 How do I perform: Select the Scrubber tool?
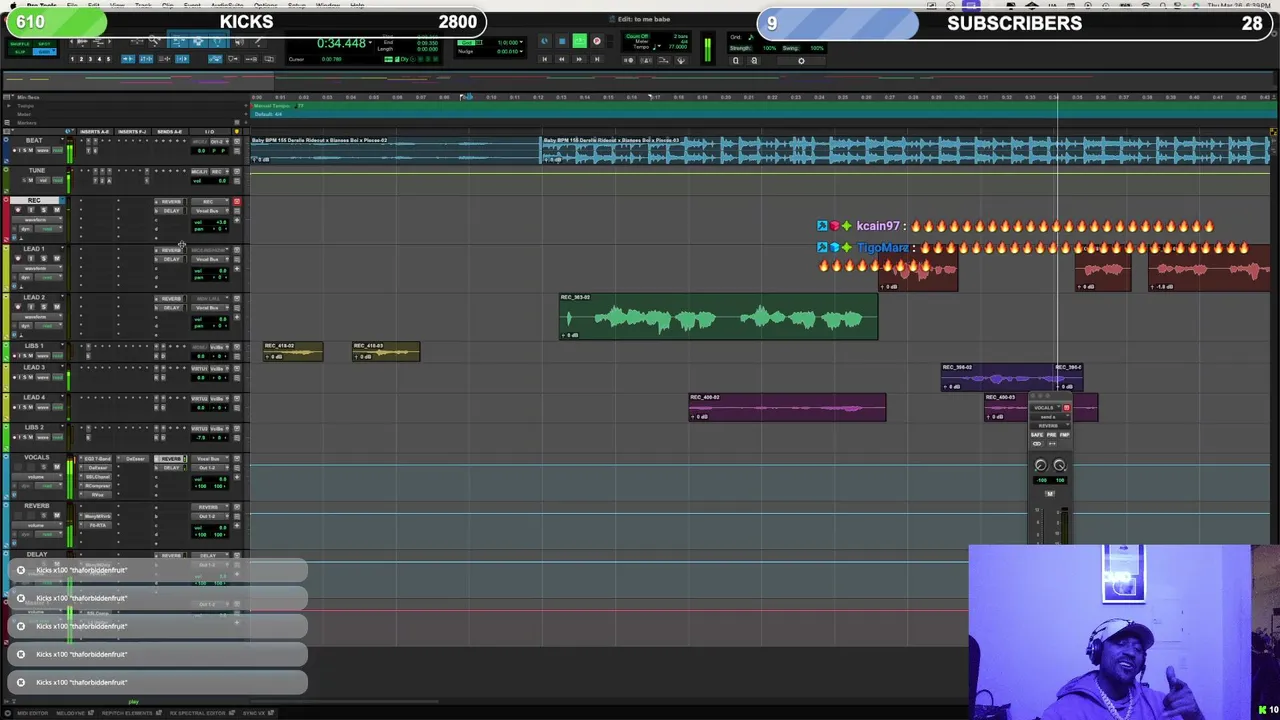pyautogui.click(x=238, y=42)
